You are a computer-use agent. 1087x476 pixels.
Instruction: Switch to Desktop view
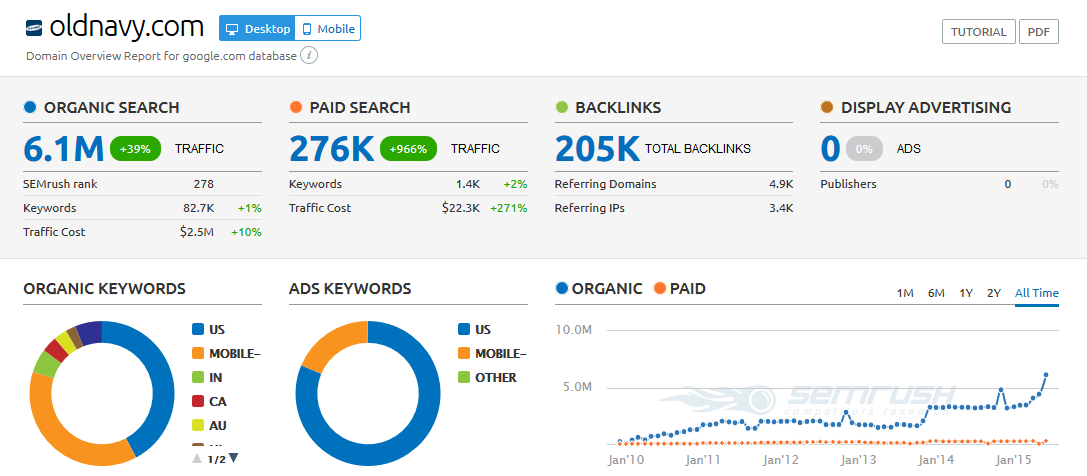point(257,28)
